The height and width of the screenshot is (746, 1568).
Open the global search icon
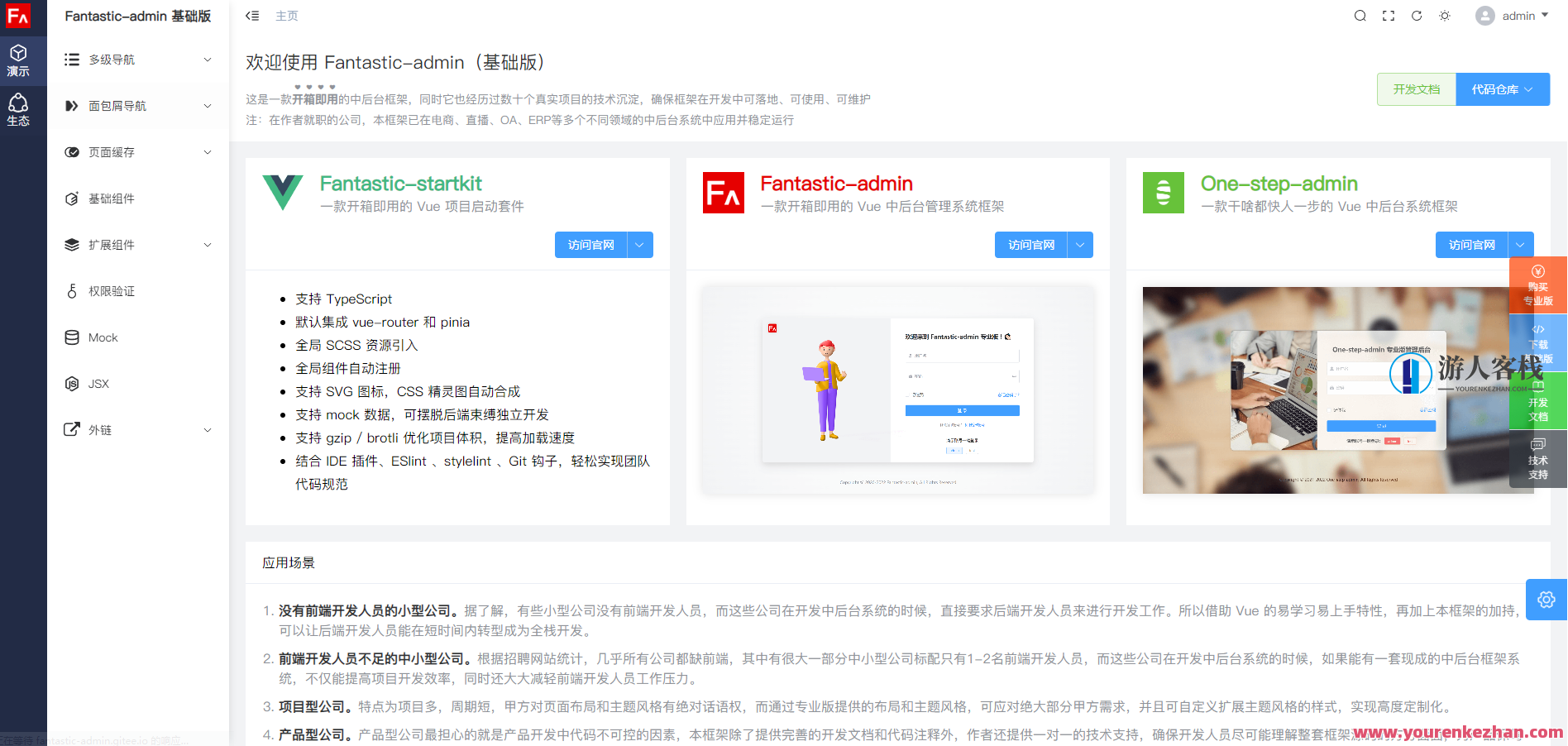(1360, 15)
